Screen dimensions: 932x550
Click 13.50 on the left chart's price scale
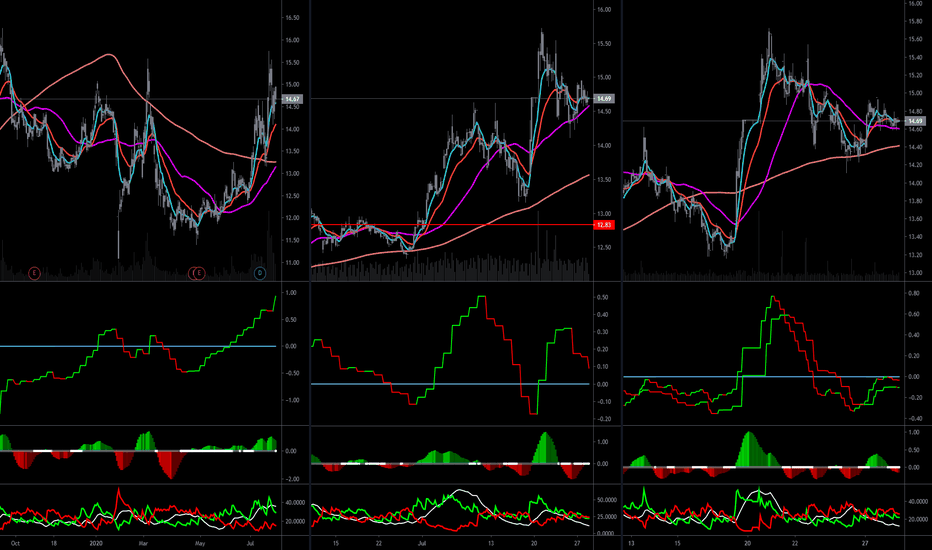(292, 151)
